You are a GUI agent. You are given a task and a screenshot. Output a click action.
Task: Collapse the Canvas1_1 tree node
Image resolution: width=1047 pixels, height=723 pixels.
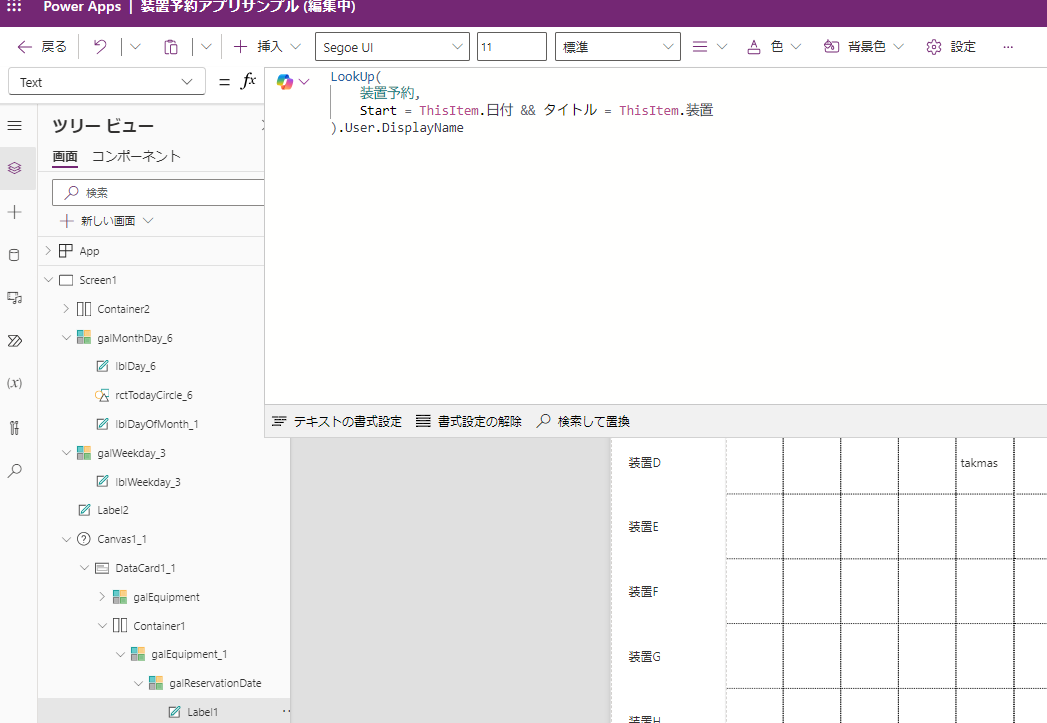click(x=66, y=539)
